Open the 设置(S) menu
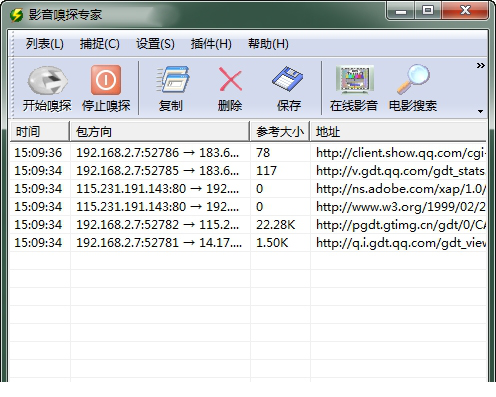The width and height of the screenshot is (496, 397). tap(155, 44)
